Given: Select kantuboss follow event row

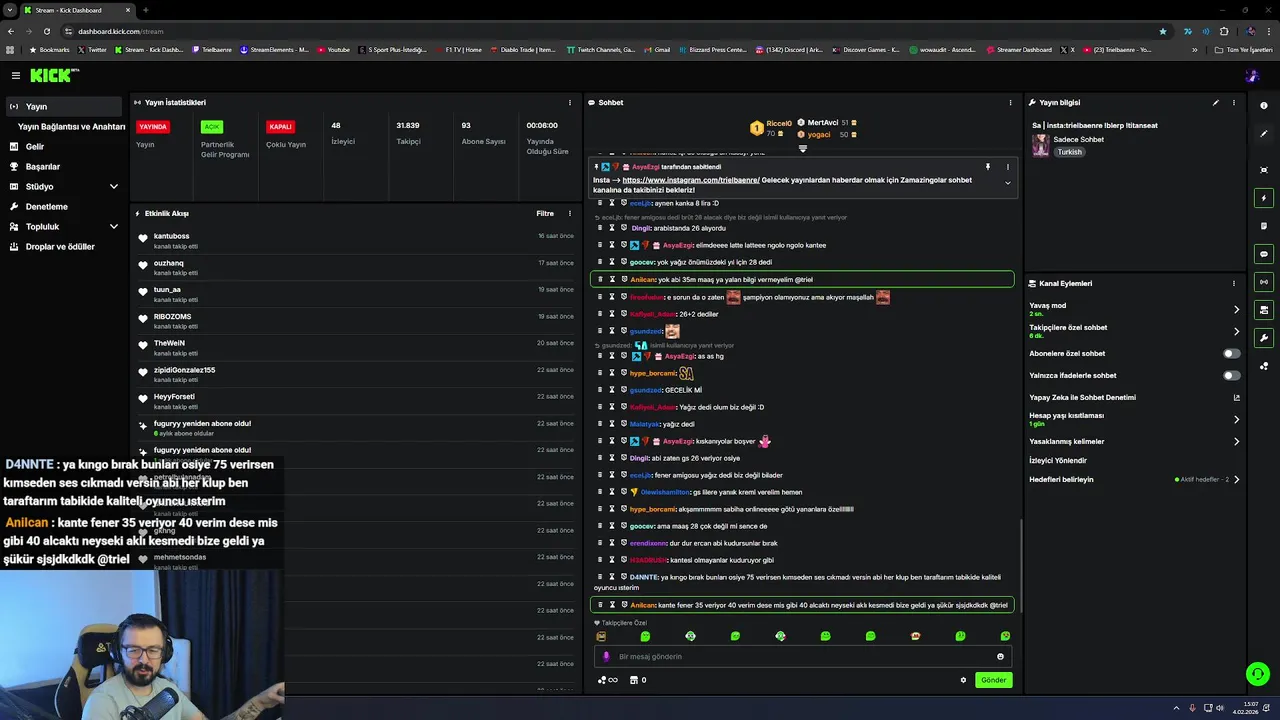Looking at the screenshot, I should (355, 240).
